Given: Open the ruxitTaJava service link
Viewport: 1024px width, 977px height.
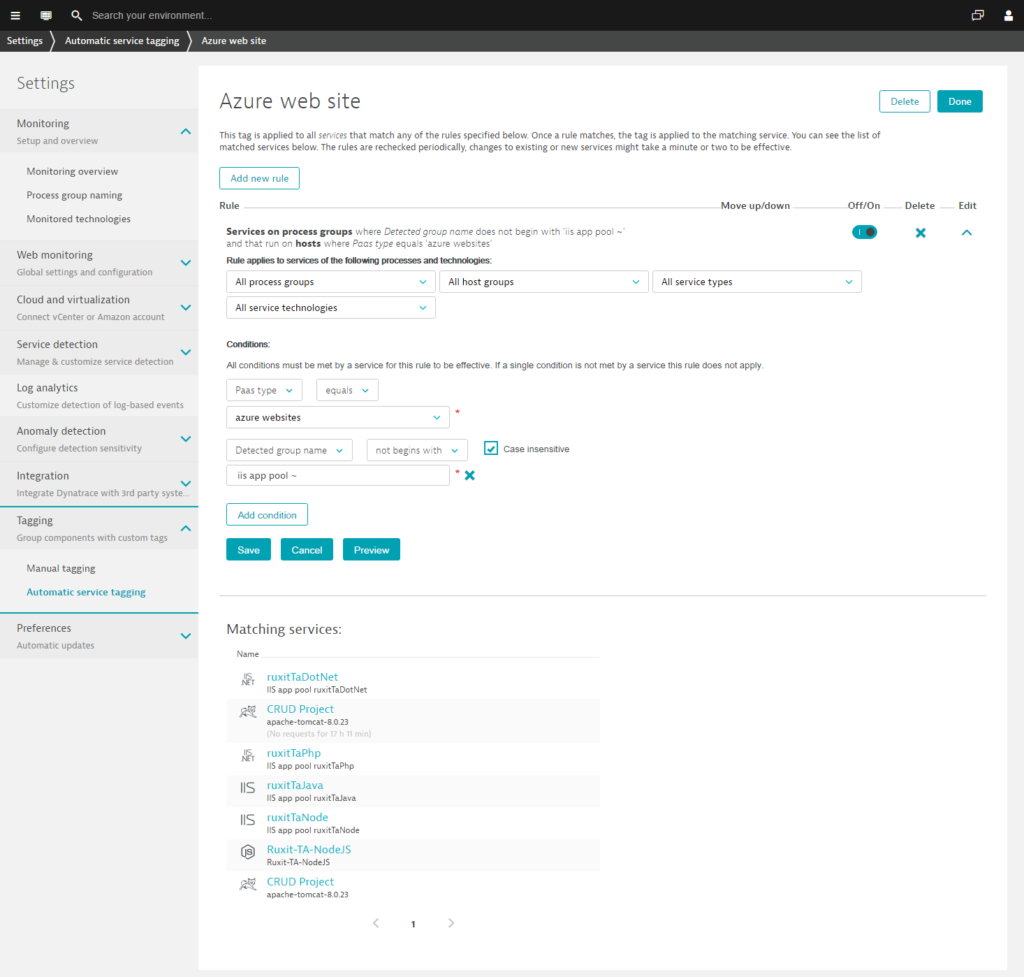Looking at the screenshot, I should pyautogui.click(x=295, y=785).
